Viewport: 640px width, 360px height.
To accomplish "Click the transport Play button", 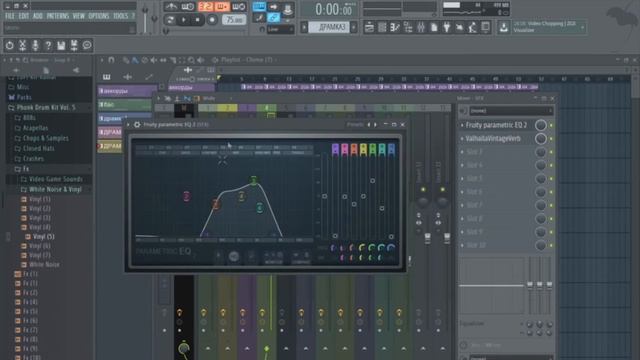I will point(184,20).
